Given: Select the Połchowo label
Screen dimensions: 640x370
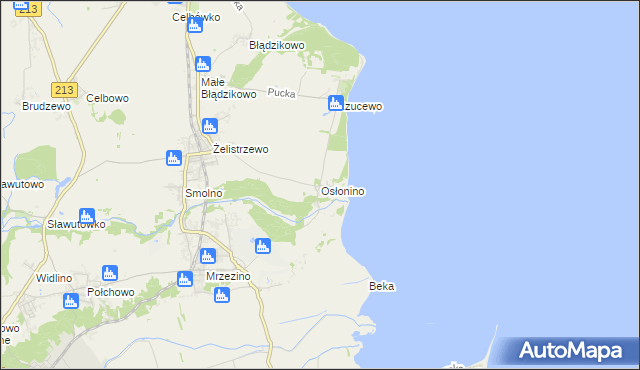Looking at the screenshot, I should click(x=111, y=292).
